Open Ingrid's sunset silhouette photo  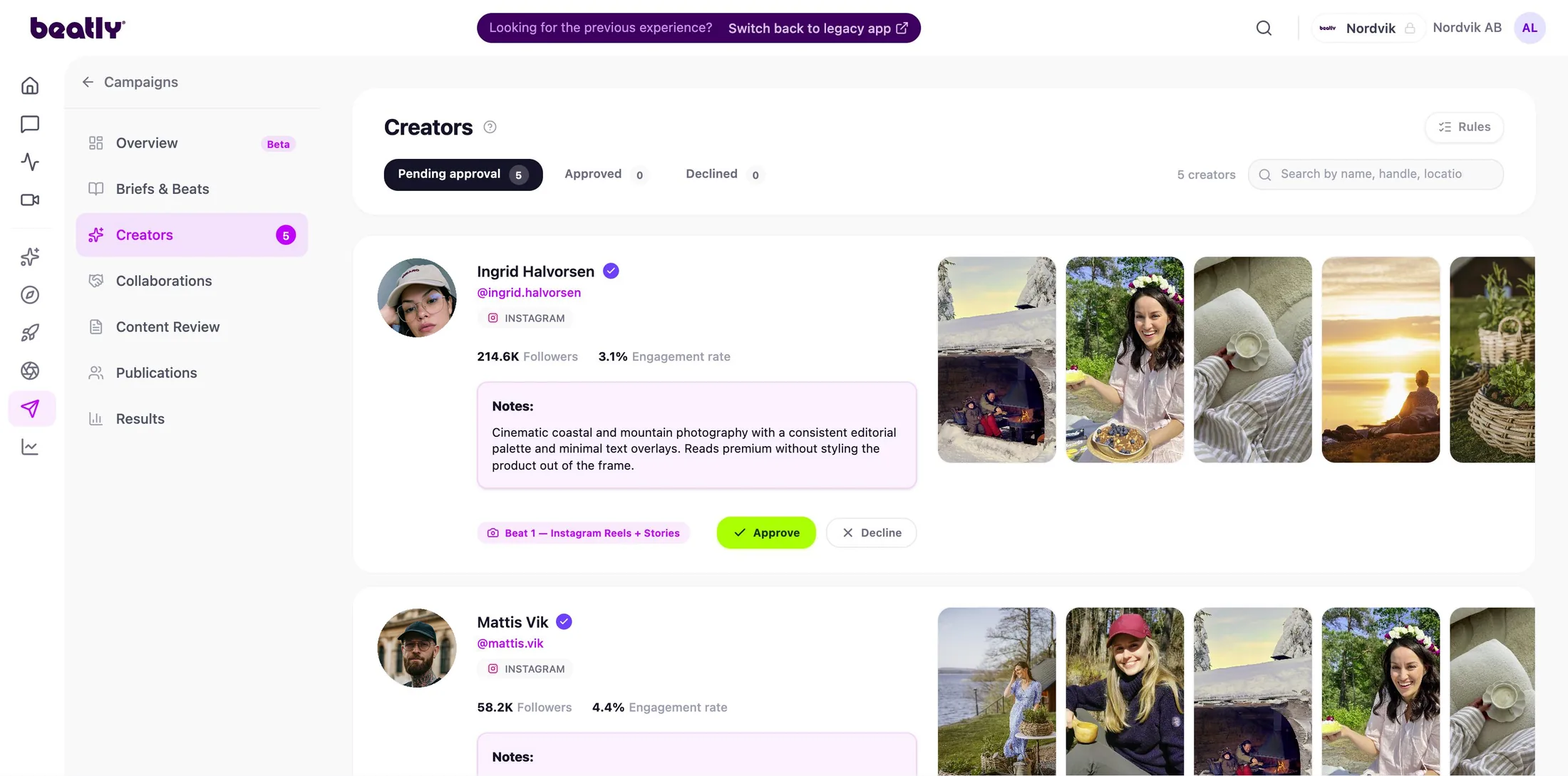pyautogui.click(x=1381, y=360)
